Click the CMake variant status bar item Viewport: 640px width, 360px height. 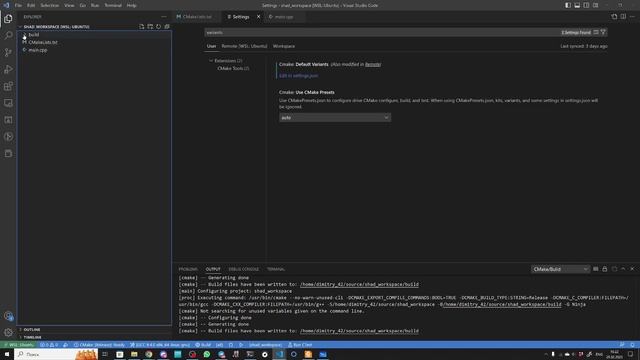click(x=99, y=345)
